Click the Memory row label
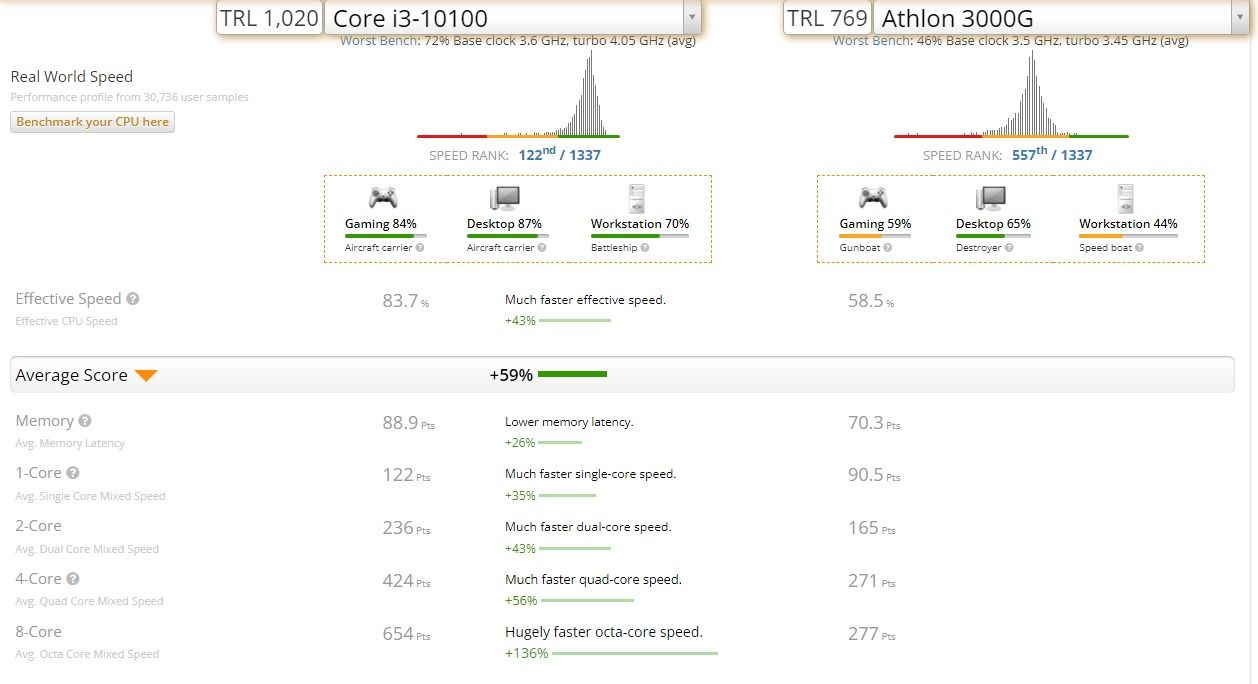1258x684 pixels. coord(44,421)
